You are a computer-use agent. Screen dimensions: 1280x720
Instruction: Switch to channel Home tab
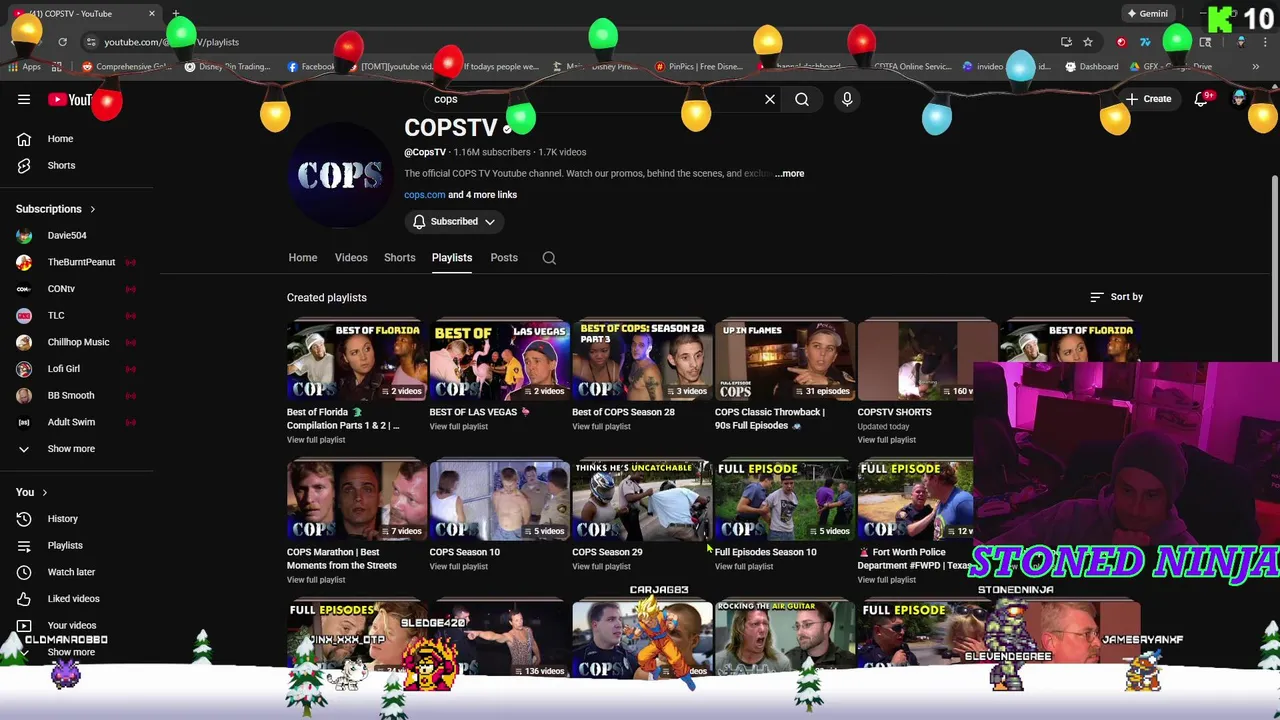point(303,258)
